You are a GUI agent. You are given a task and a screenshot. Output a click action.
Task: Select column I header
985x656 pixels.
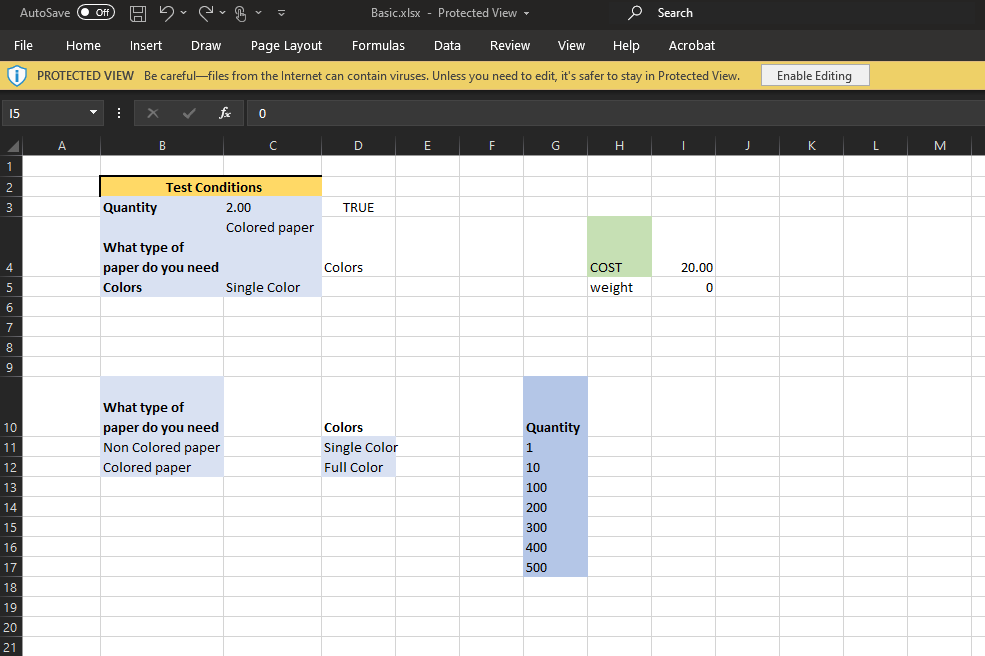pyautogui.click(x=683, y=146)
